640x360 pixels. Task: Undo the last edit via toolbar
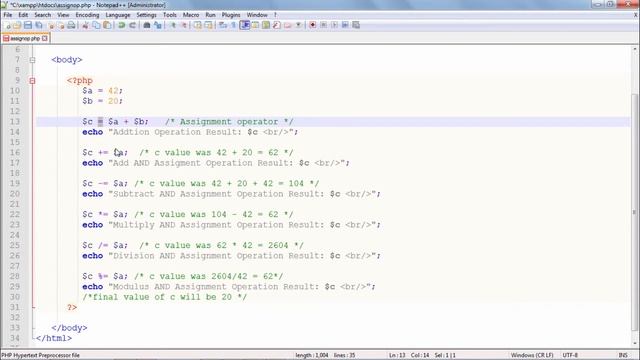point(121,25)
